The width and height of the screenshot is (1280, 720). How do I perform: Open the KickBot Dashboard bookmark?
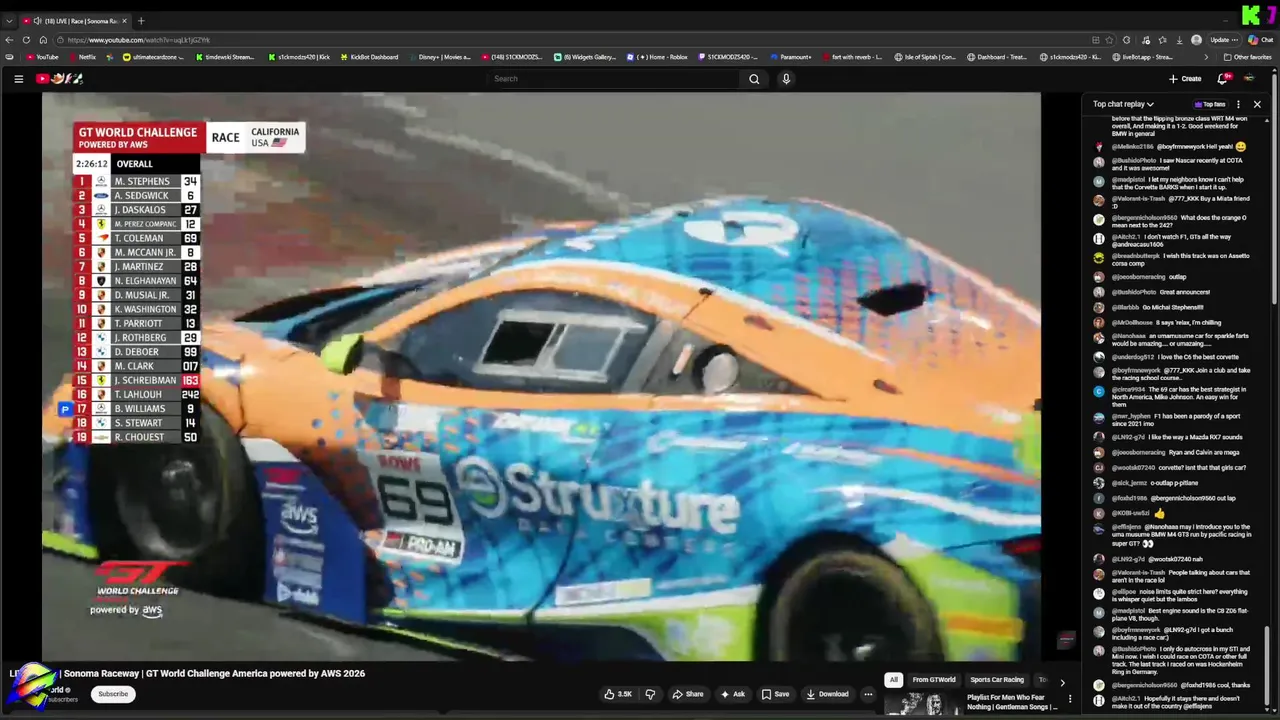[368, 57]
